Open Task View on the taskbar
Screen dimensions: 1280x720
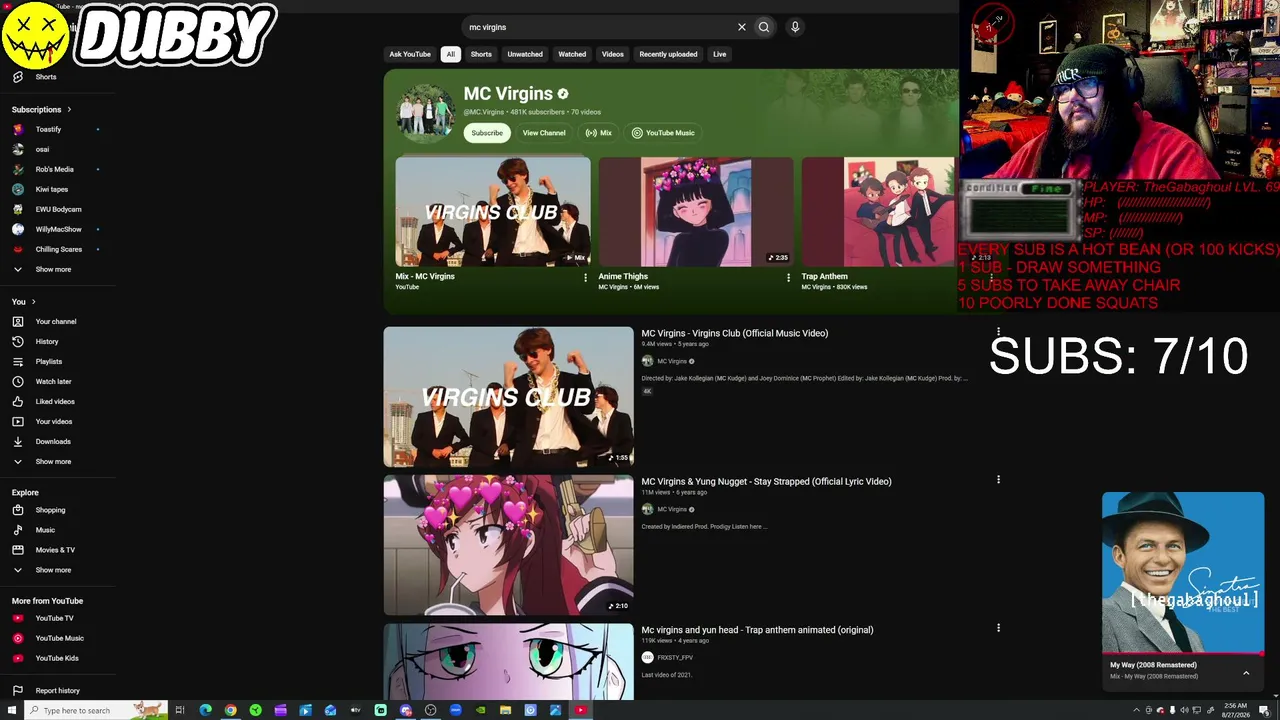(x=180, y=710)
